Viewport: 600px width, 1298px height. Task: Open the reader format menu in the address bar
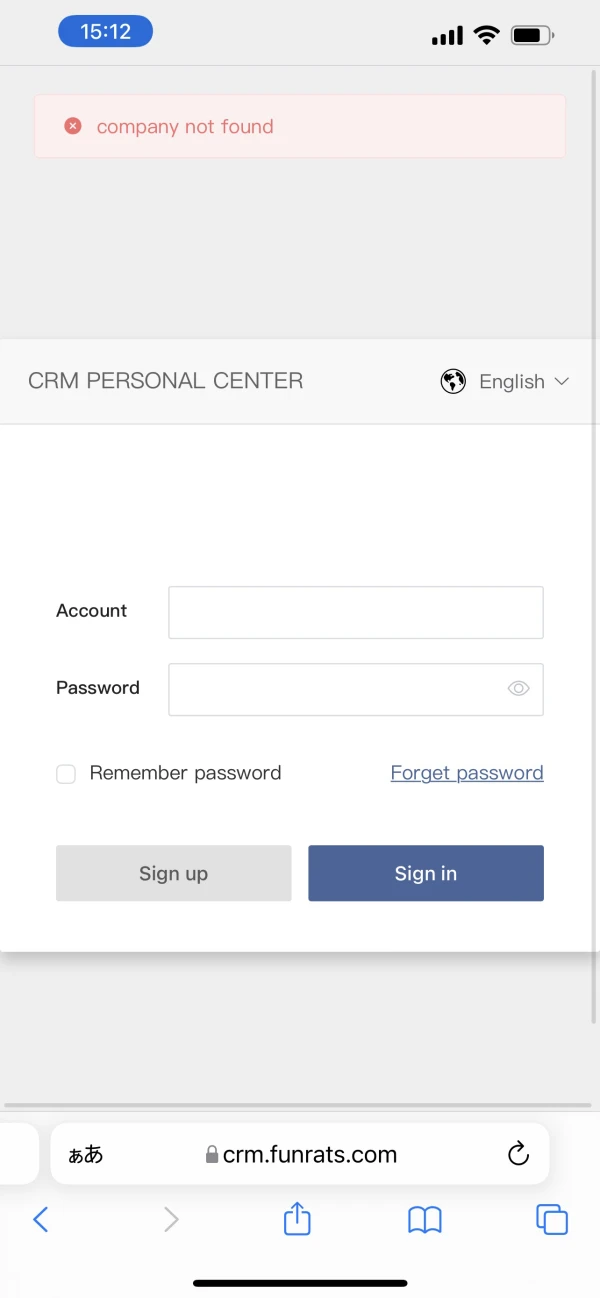point(86,1155)
